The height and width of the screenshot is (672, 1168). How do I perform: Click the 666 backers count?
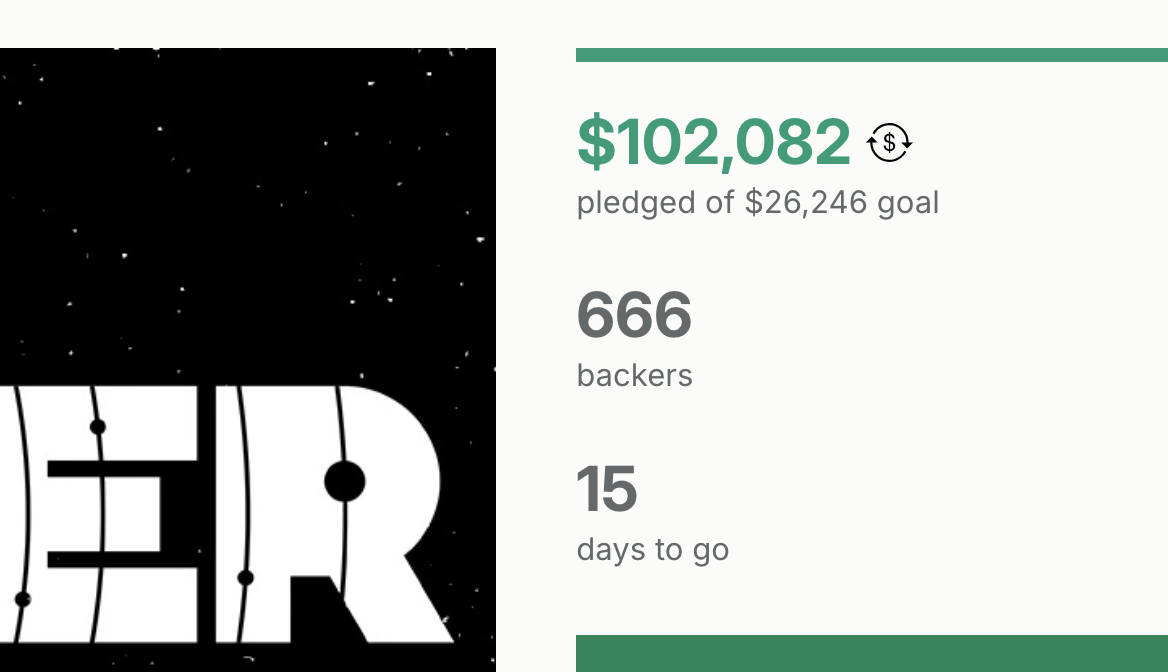coord(634,315)
